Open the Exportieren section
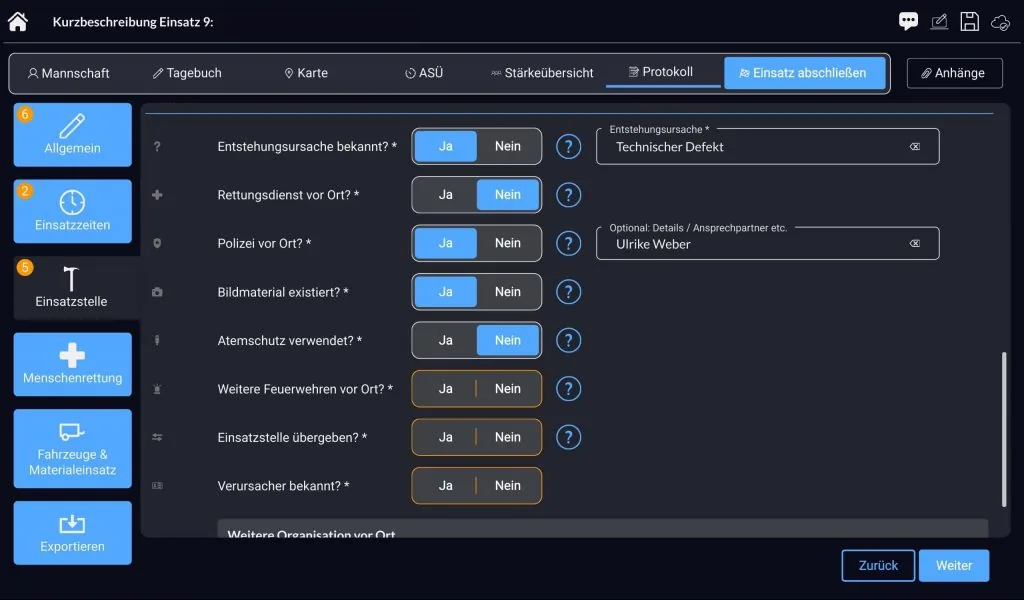Viewport: 1024px width, 600px height. [72, 533]
